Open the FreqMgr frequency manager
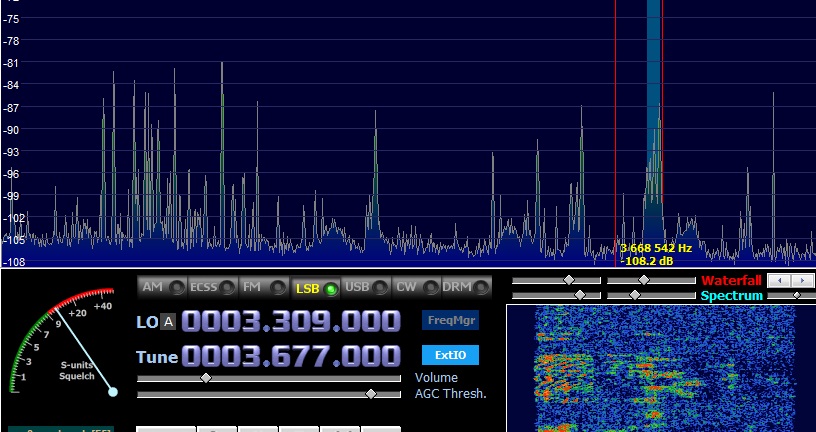Screen dimensions: 816x432 (x=450, y=320)
